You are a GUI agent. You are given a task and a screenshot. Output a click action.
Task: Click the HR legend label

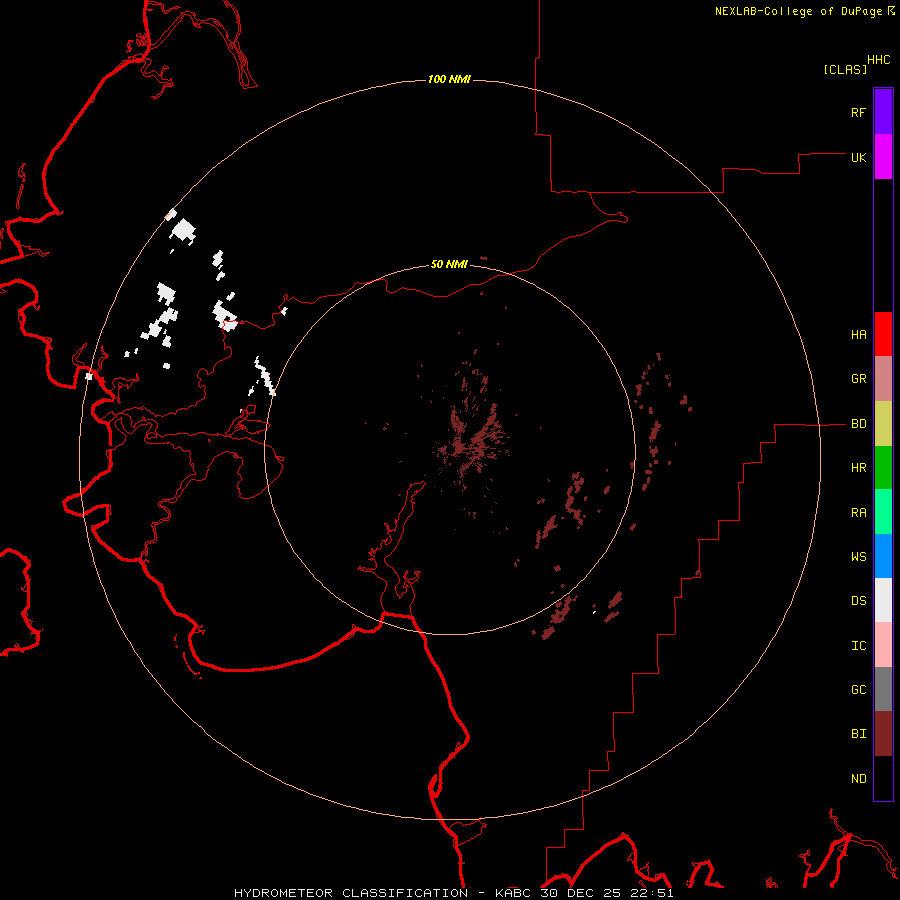pos(858,468)
